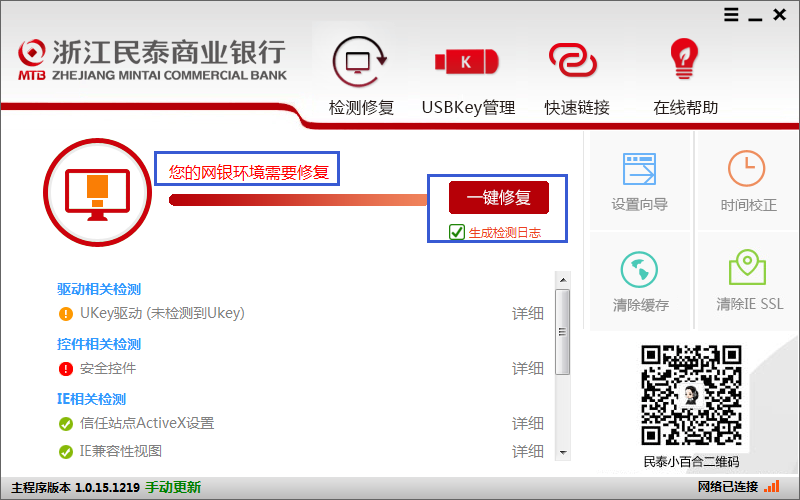Open the 快速链接 chain link icon
Screen dimensions: 800x500
(x=573, y=61)
